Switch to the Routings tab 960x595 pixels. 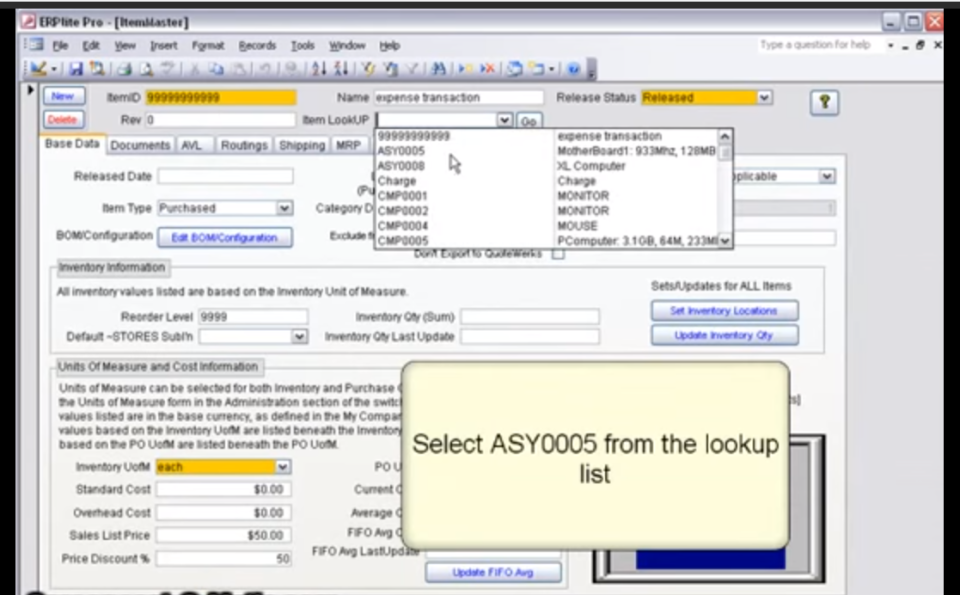(x=244, y=145)
